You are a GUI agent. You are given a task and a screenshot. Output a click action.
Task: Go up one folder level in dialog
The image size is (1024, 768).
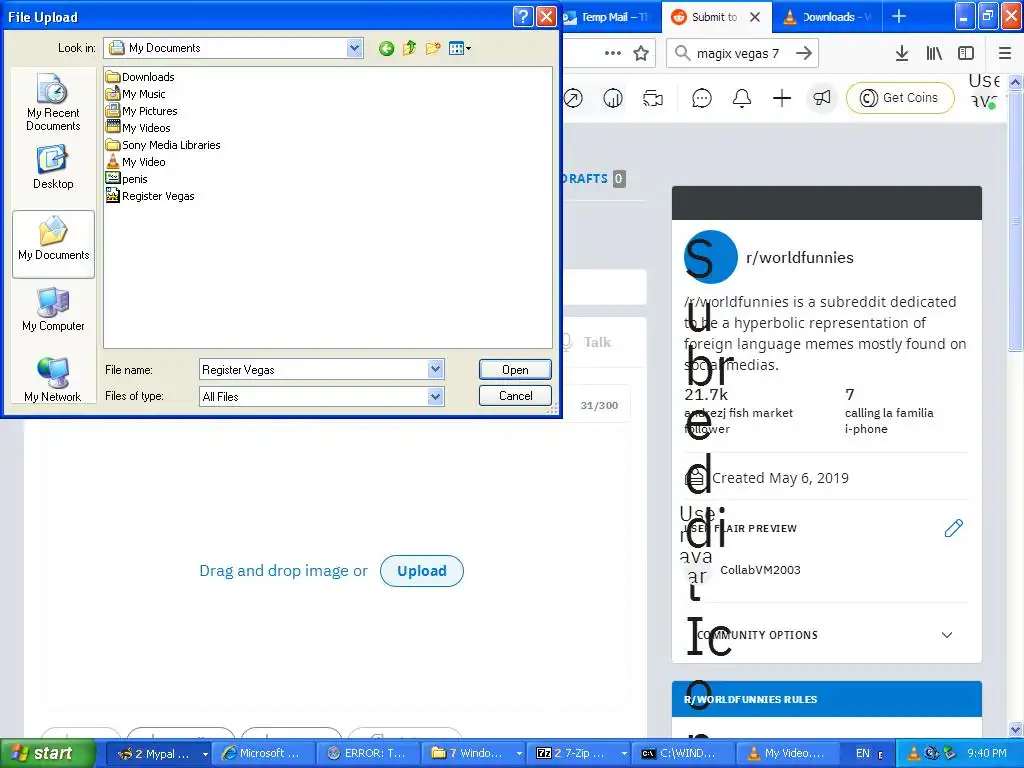point(409,48)
